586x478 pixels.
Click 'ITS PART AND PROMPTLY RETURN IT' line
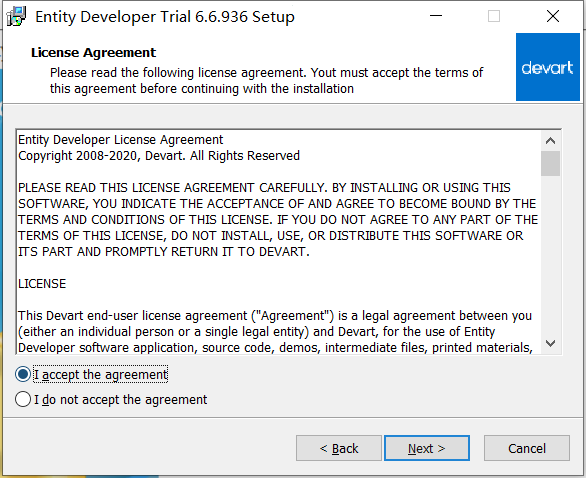pos(164,252)
